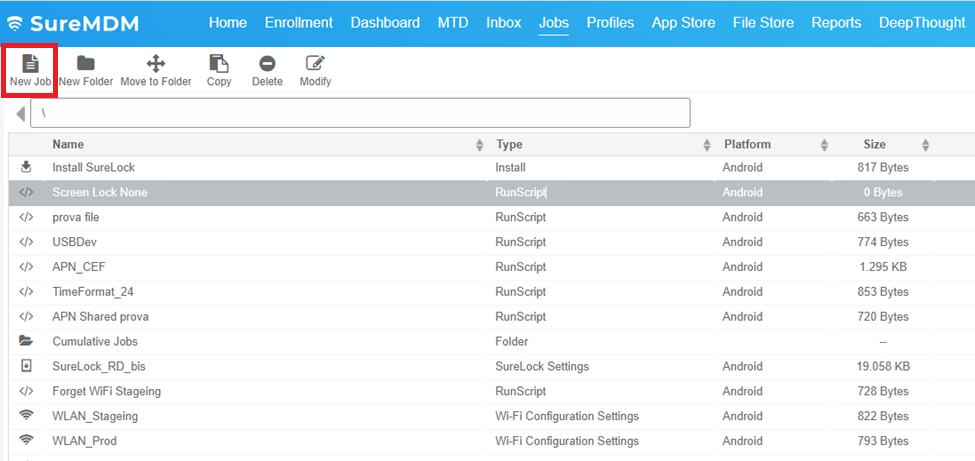Open the Cumulative Jobs folder

coord(95,341)
